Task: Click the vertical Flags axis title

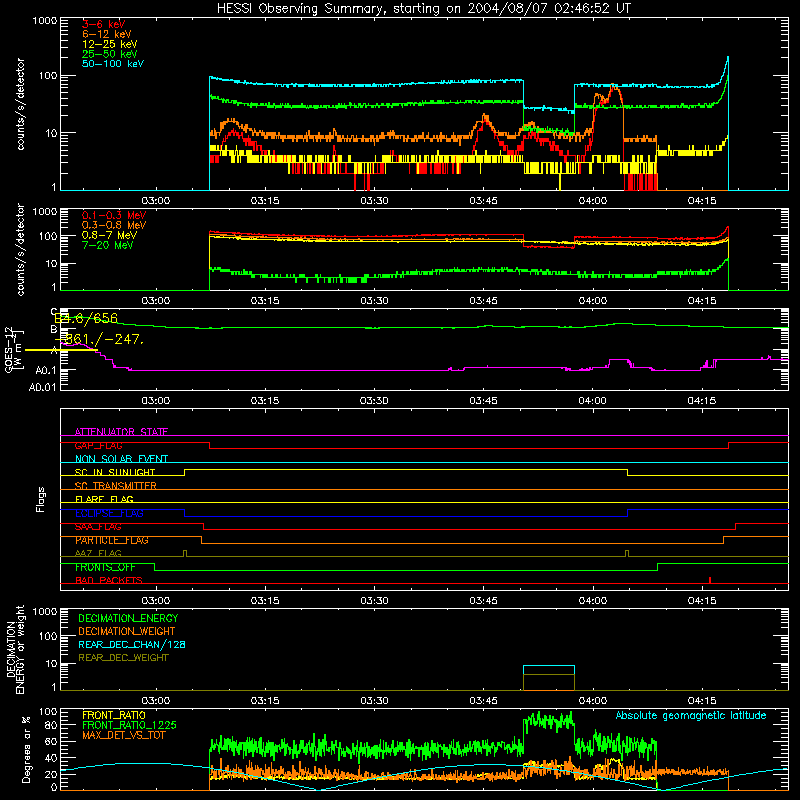Action: tap(41, 499)
